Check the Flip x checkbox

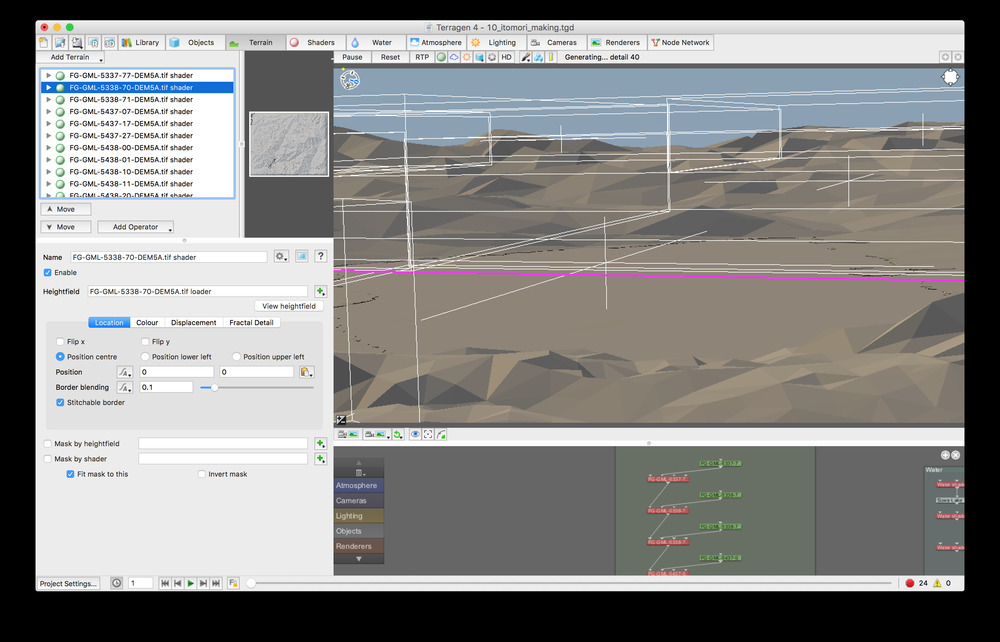(x=60, y=341)
